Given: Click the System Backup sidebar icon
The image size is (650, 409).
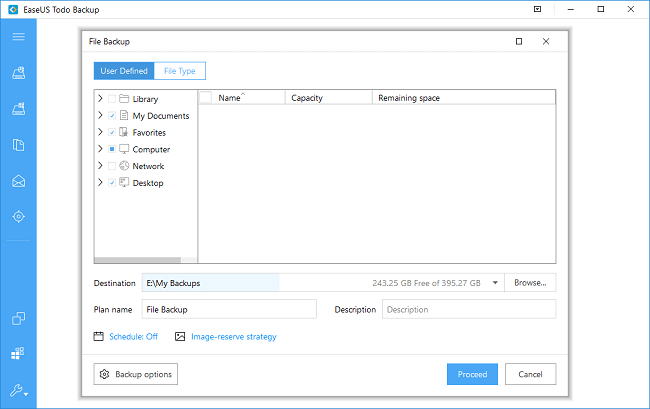Looking at the screenshot, I should click(x=18, y=108).
